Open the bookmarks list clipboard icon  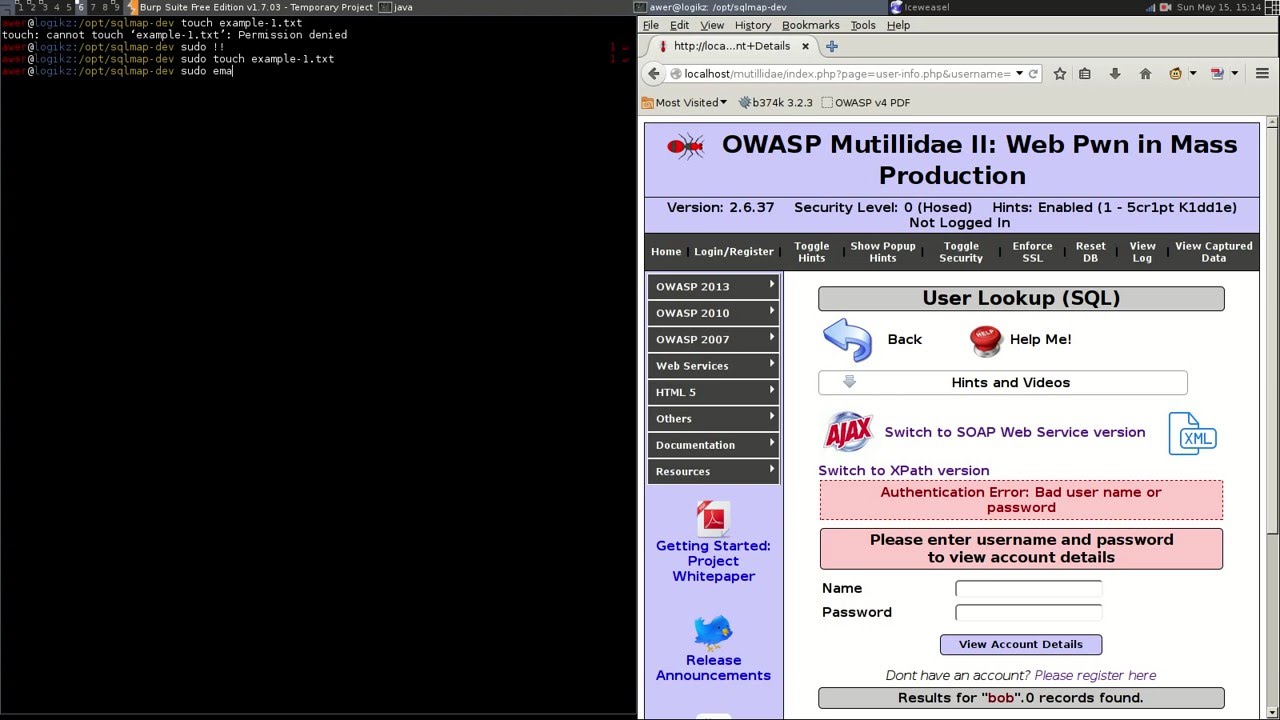[1085, 73]
